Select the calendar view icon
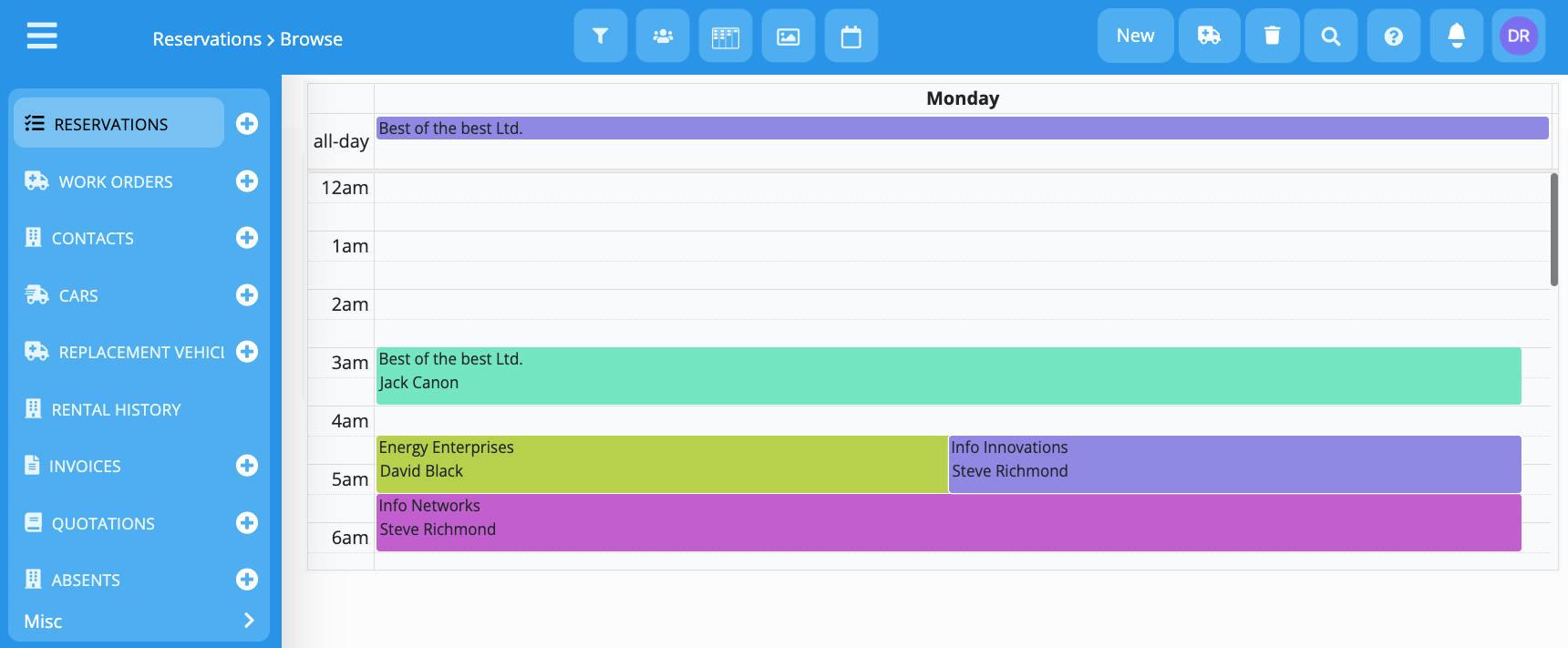This screenshot has width=1568, height=648. (x=851, y=36)
